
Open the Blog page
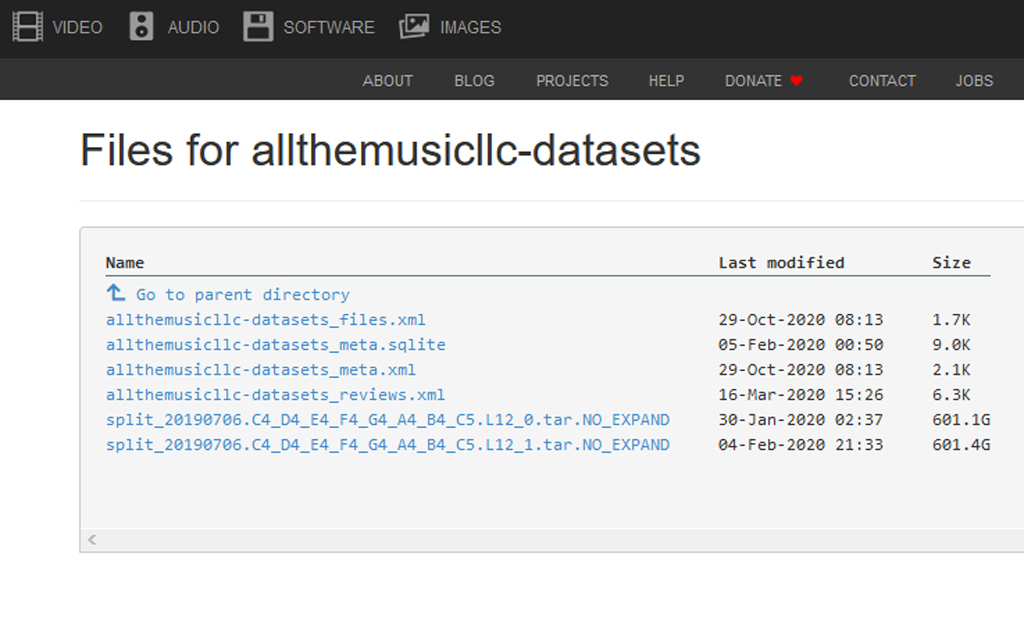click(474, 81)
